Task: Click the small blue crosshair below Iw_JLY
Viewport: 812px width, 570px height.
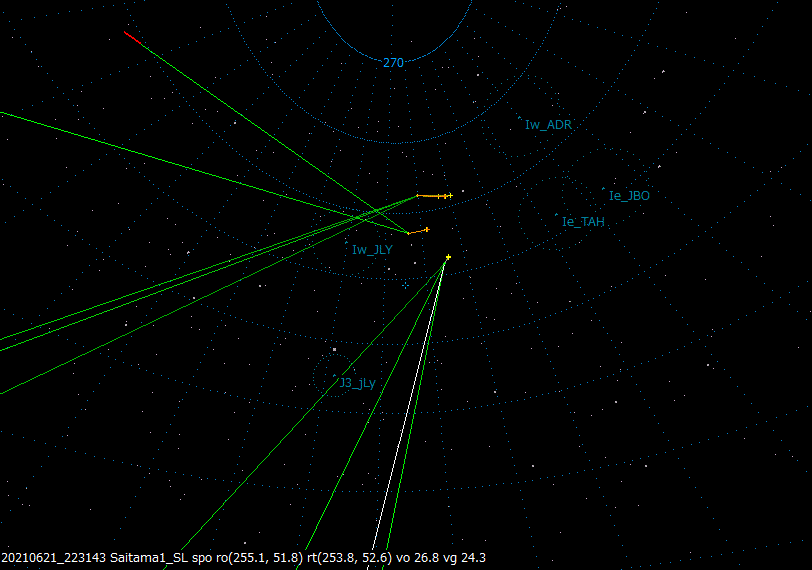Action: 405,285
